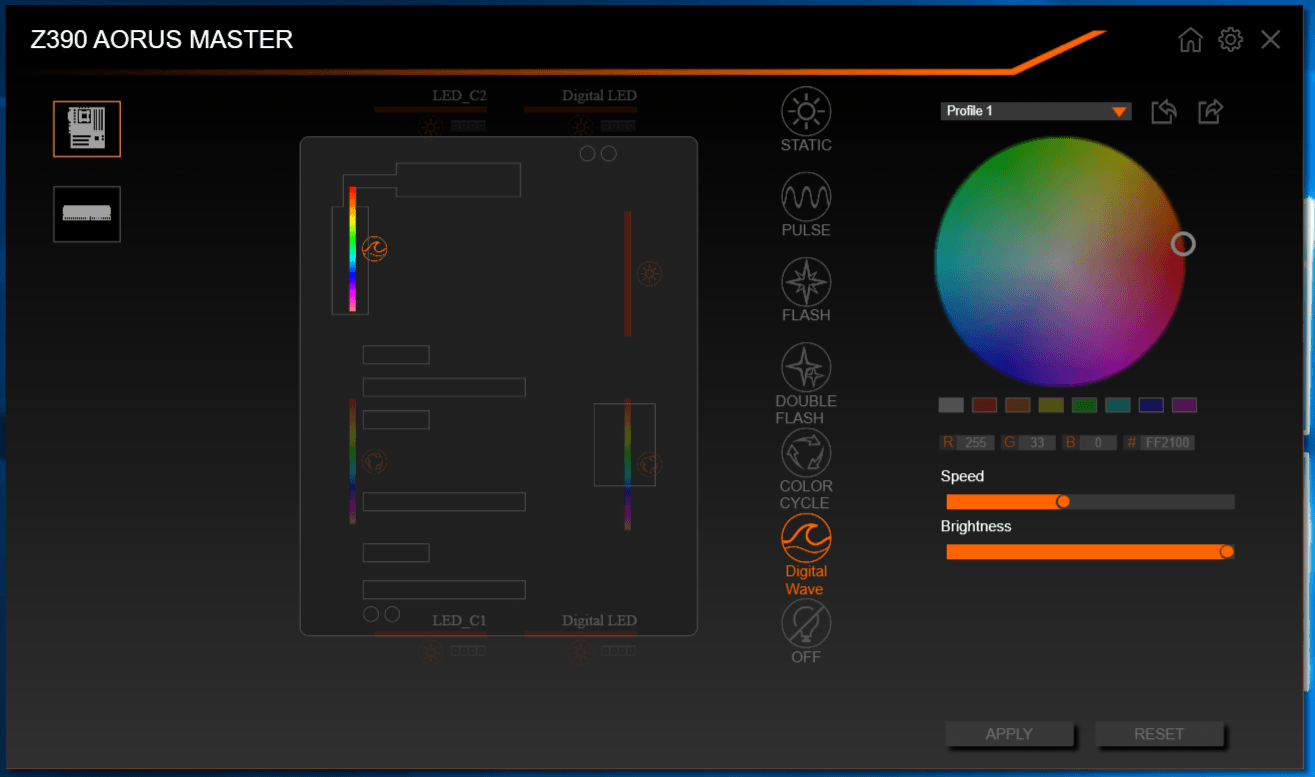Click the Speed slider handle
The width and height of the screenshot is (1315, 777).
1063,502
